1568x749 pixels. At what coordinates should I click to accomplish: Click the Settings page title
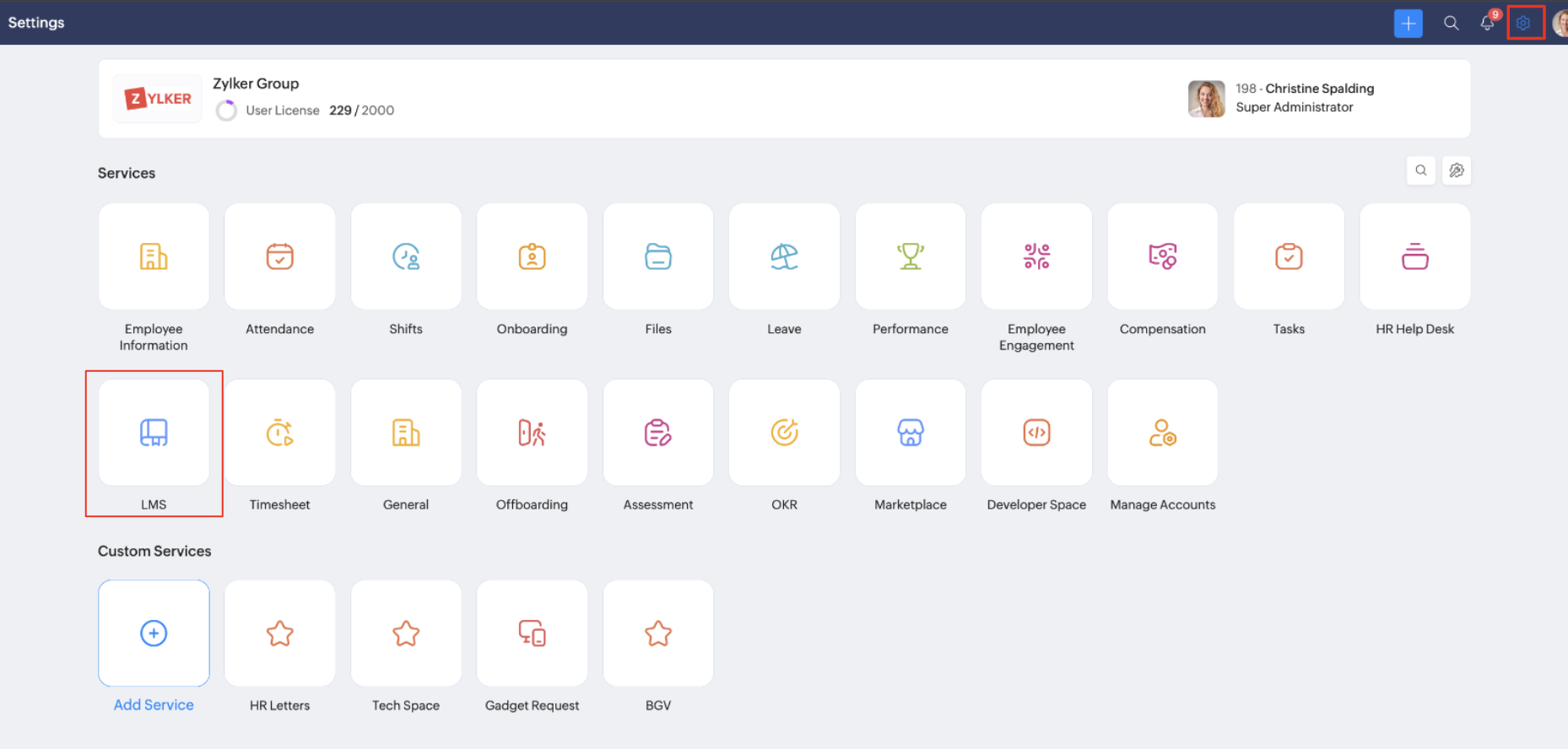(x=36, y=23)
